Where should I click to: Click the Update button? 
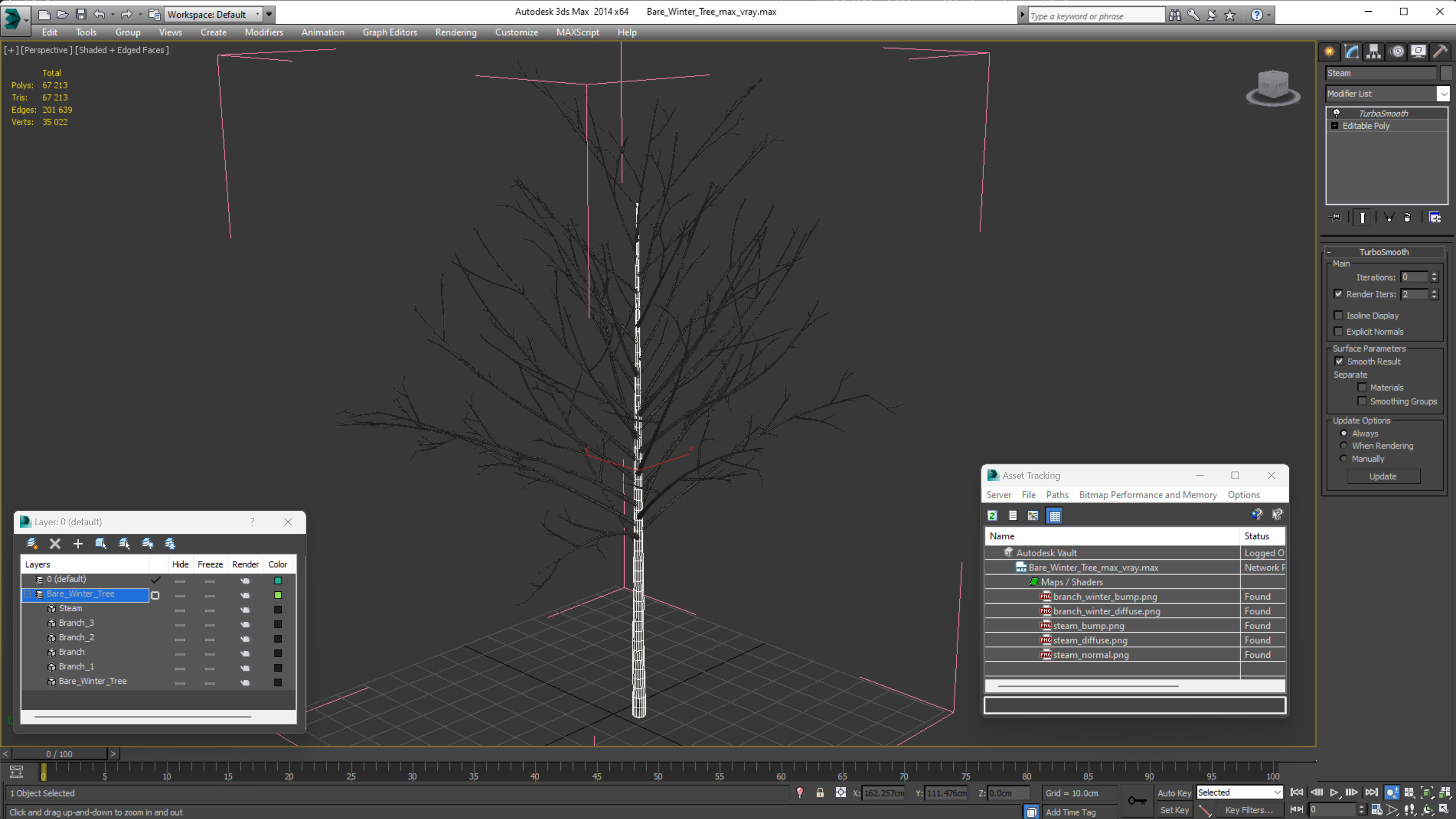(1383, 477)
